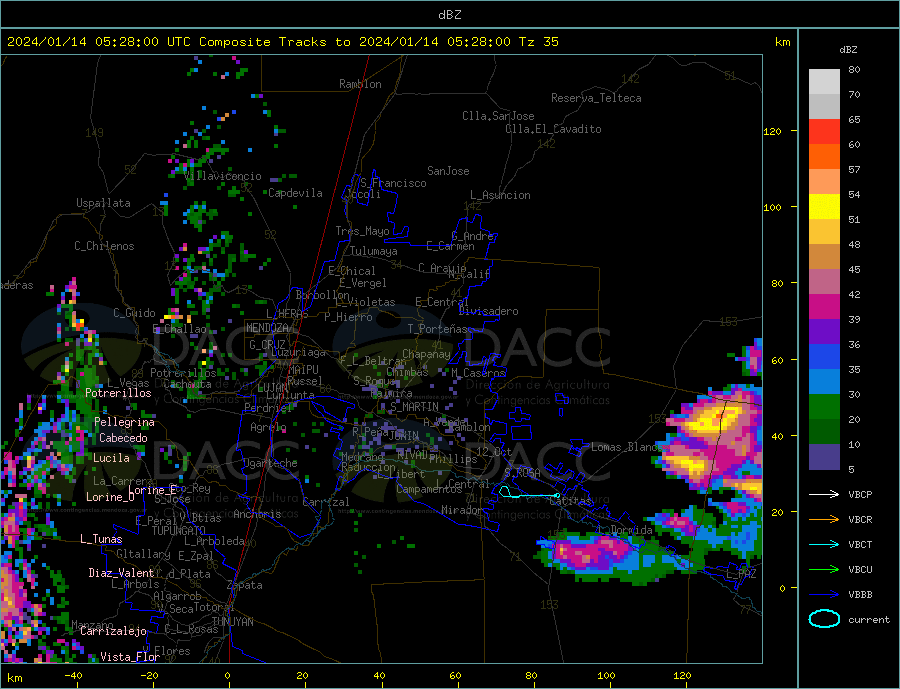Image resolution: width=900 pixels, height=689 pixels.
Task: Click the Villavicencio place label
Action: [x=223, y=176]
